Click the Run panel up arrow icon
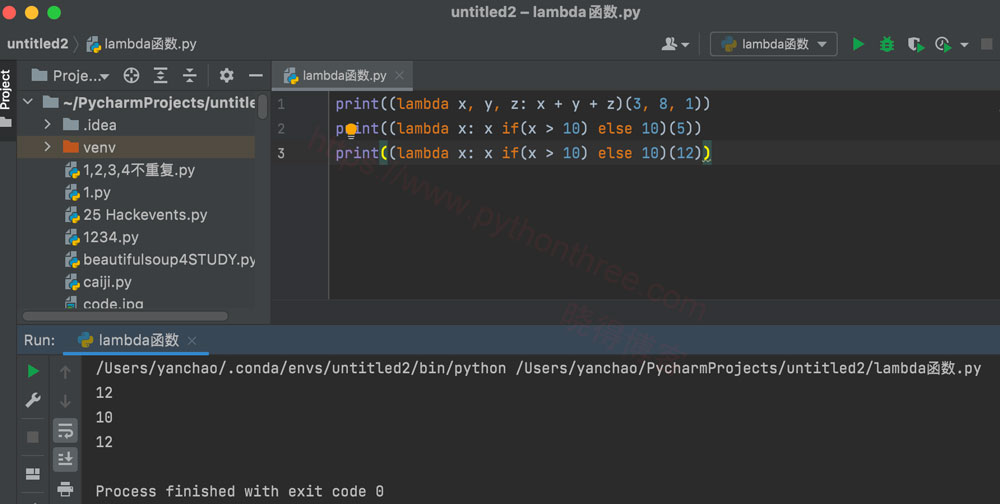 point(65,371)
